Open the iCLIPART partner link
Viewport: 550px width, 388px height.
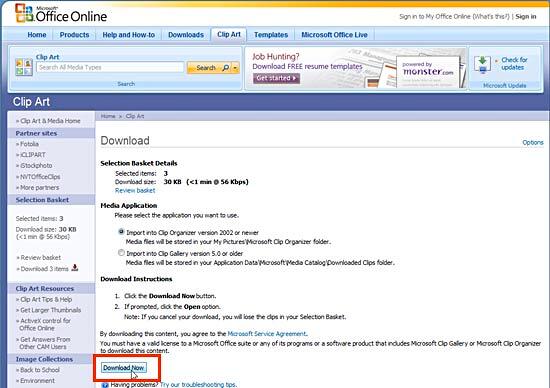click(33, 155)
